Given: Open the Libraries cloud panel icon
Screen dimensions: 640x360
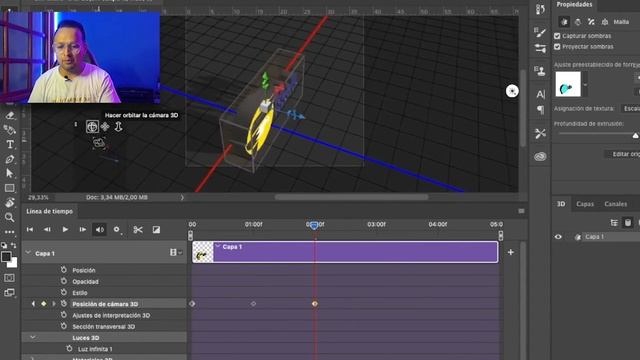Looking at the screenshot, I should click(540, 156).
